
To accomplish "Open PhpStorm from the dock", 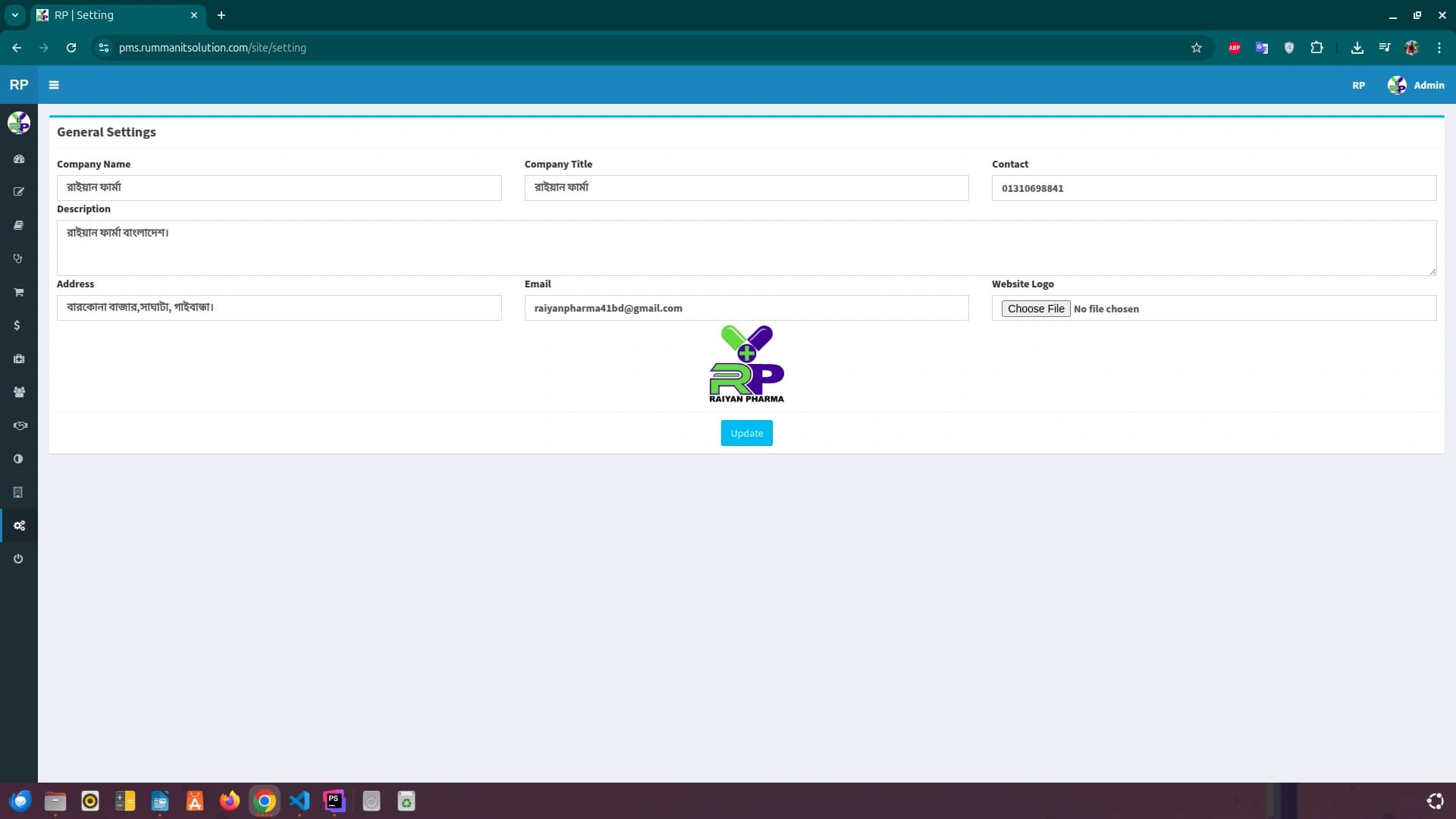I will click(x=334, y=801).
